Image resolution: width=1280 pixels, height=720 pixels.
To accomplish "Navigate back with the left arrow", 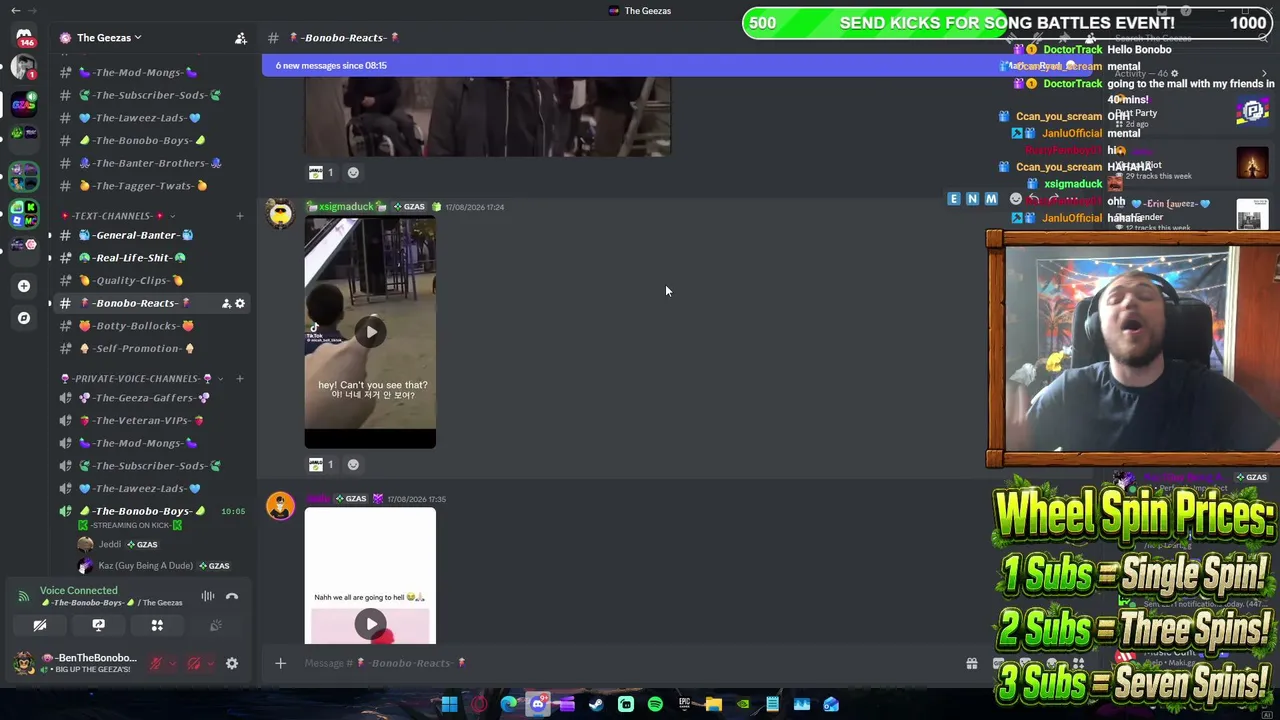I will pos(15,11).
